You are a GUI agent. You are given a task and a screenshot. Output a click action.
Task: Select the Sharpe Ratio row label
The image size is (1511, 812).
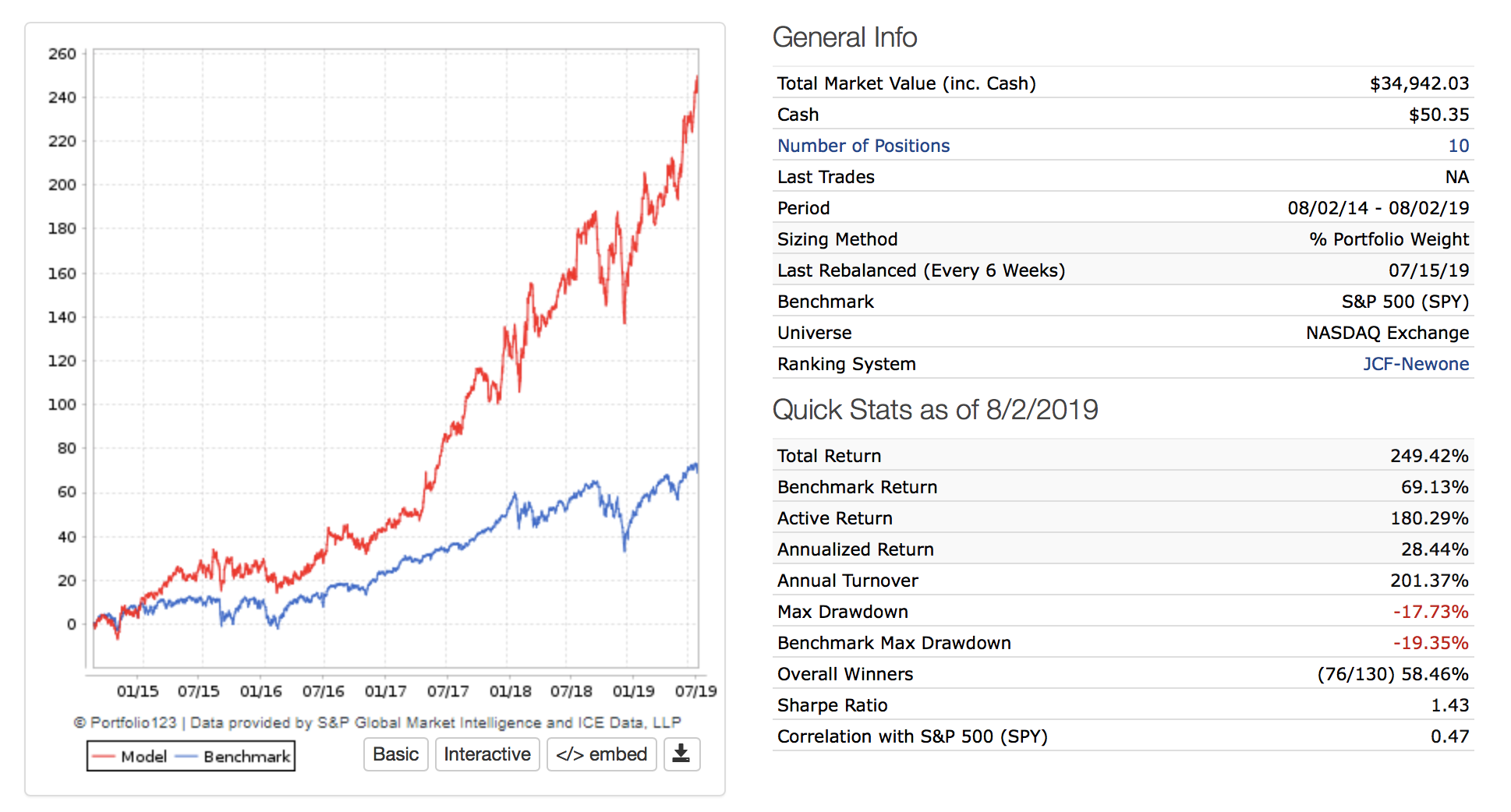(832, 705)
